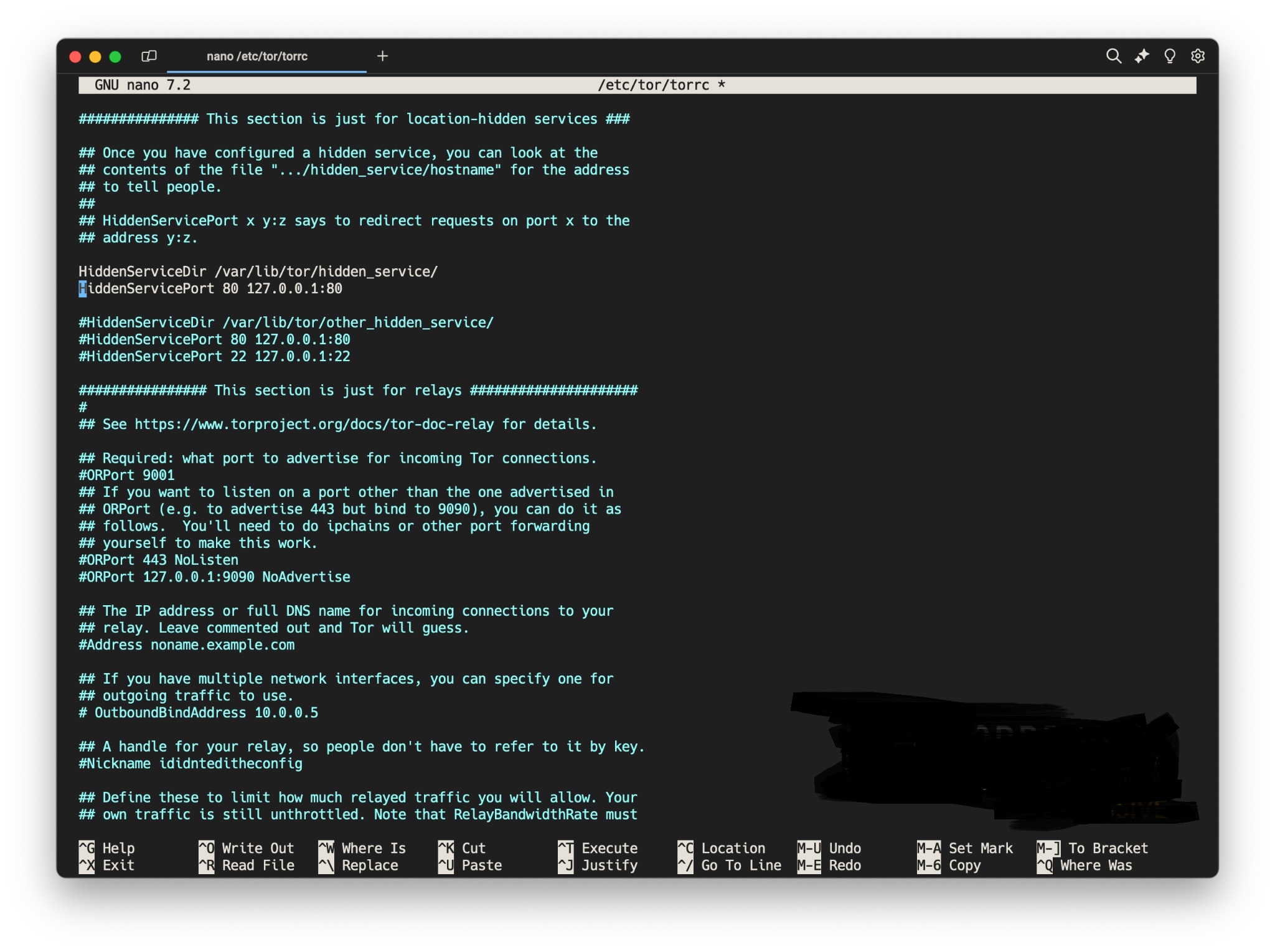Toggle the split pane icon near traffic lights
The image size is (1275, 952).
coord(149,56)
